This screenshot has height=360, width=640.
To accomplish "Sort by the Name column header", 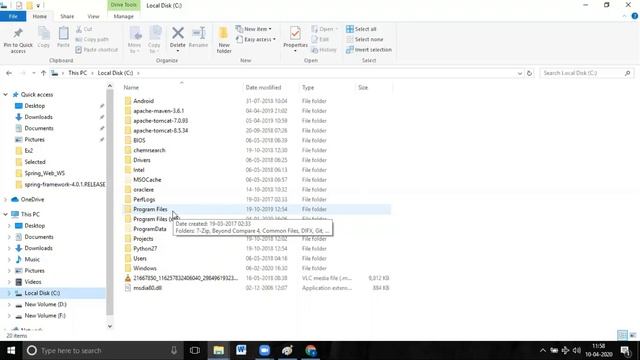I will click(x=182, y=87).
